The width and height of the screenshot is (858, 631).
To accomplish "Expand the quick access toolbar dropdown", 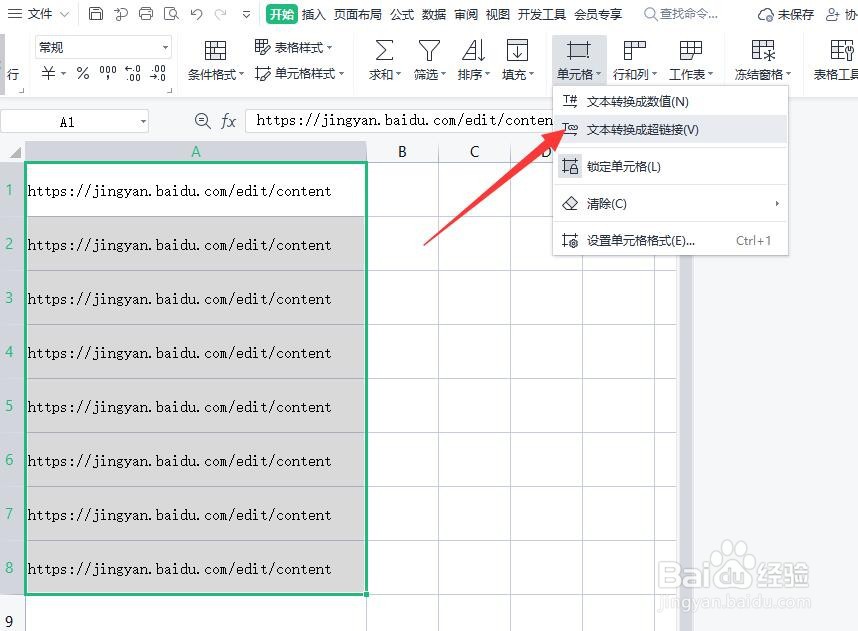I will (246, 14).
